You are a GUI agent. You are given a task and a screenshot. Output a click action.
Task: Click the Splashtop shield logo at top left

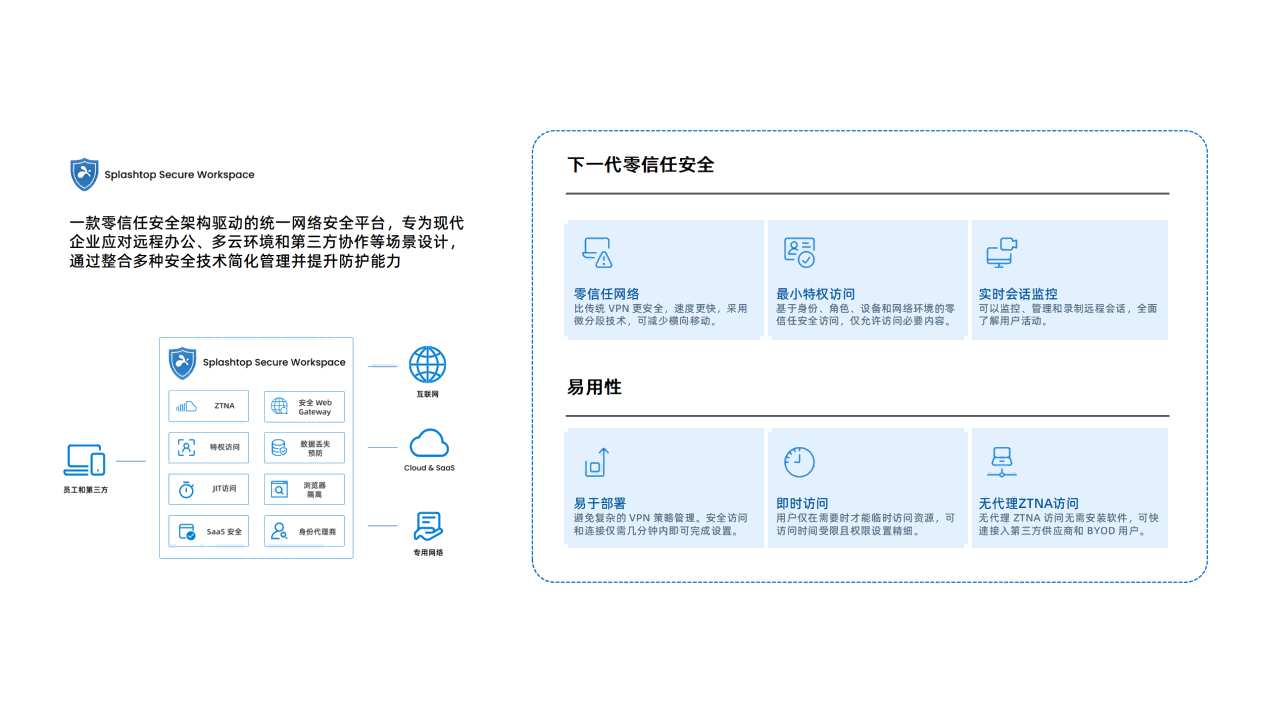point(84,174)
